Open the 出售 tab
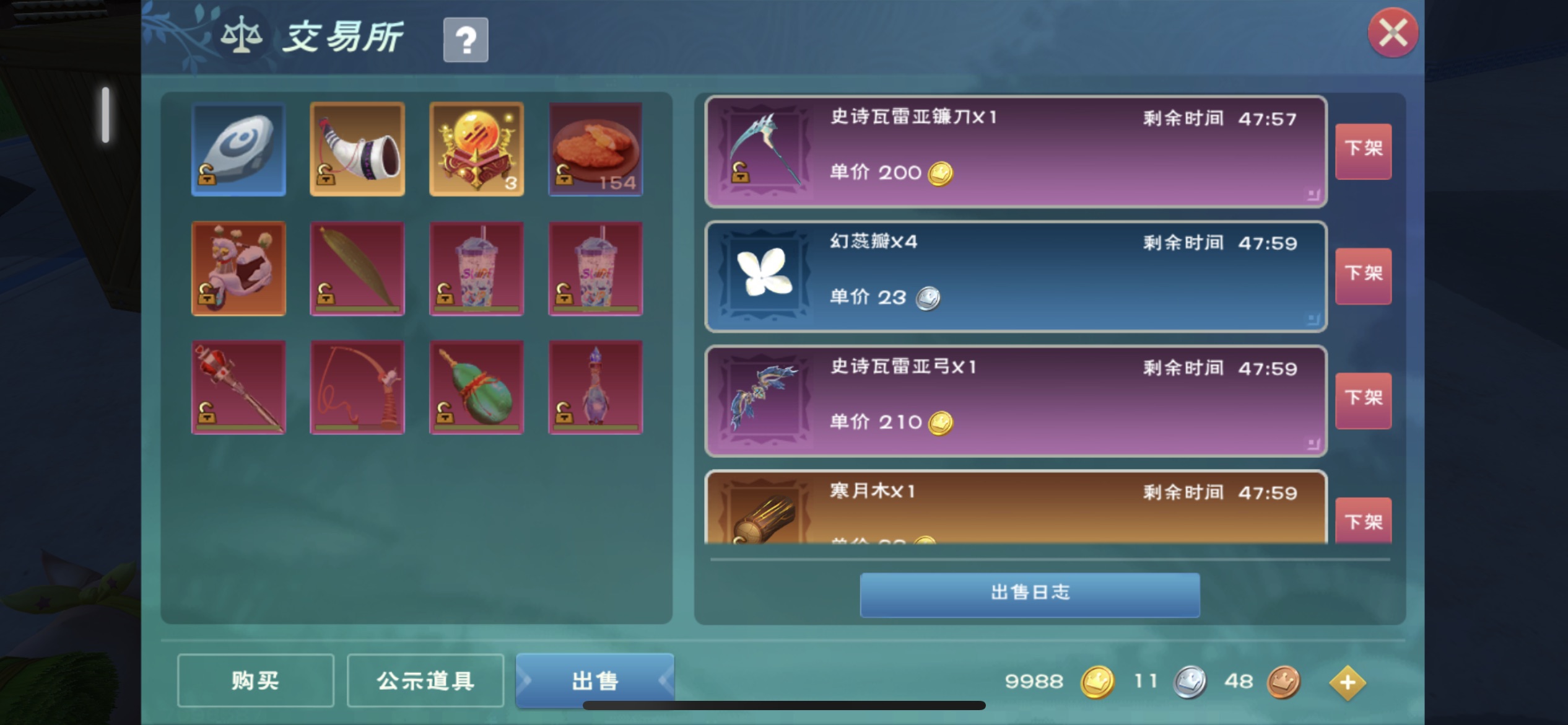 (595, 680)
